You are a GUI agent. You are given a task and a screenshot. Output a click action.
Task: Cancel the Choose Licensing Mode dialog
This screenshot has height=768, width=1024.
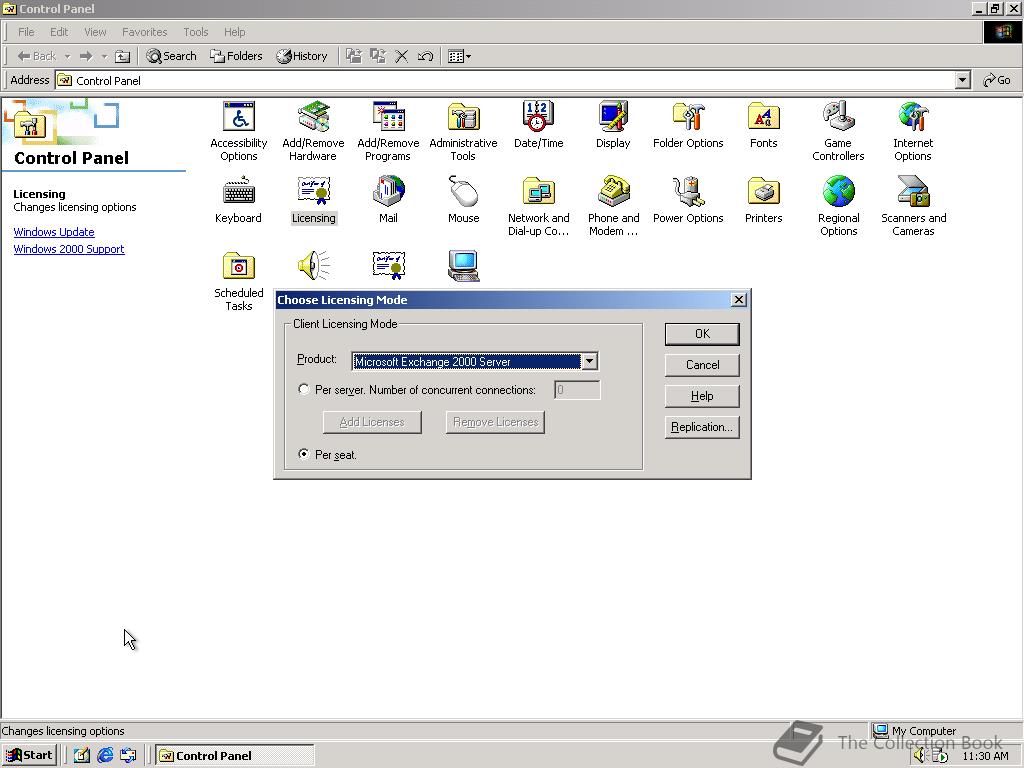(x=702, y=365)
